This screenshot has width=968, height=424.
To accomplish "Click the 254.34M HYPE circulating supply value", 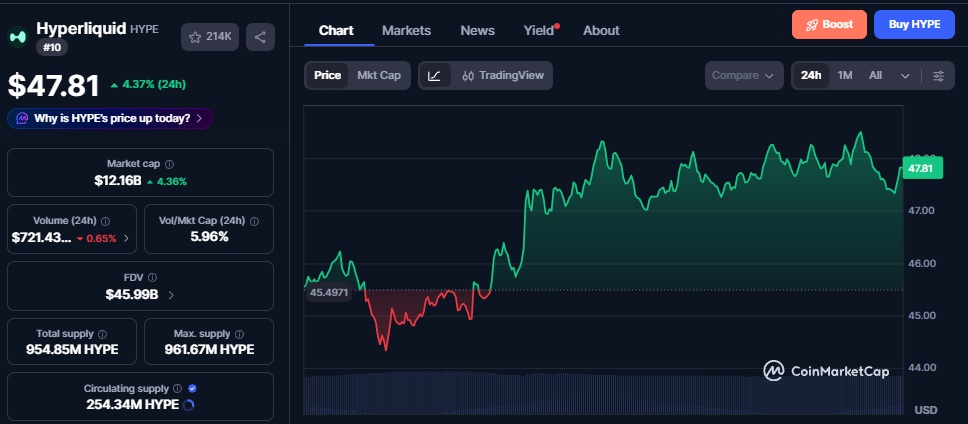I will [133, 405].
